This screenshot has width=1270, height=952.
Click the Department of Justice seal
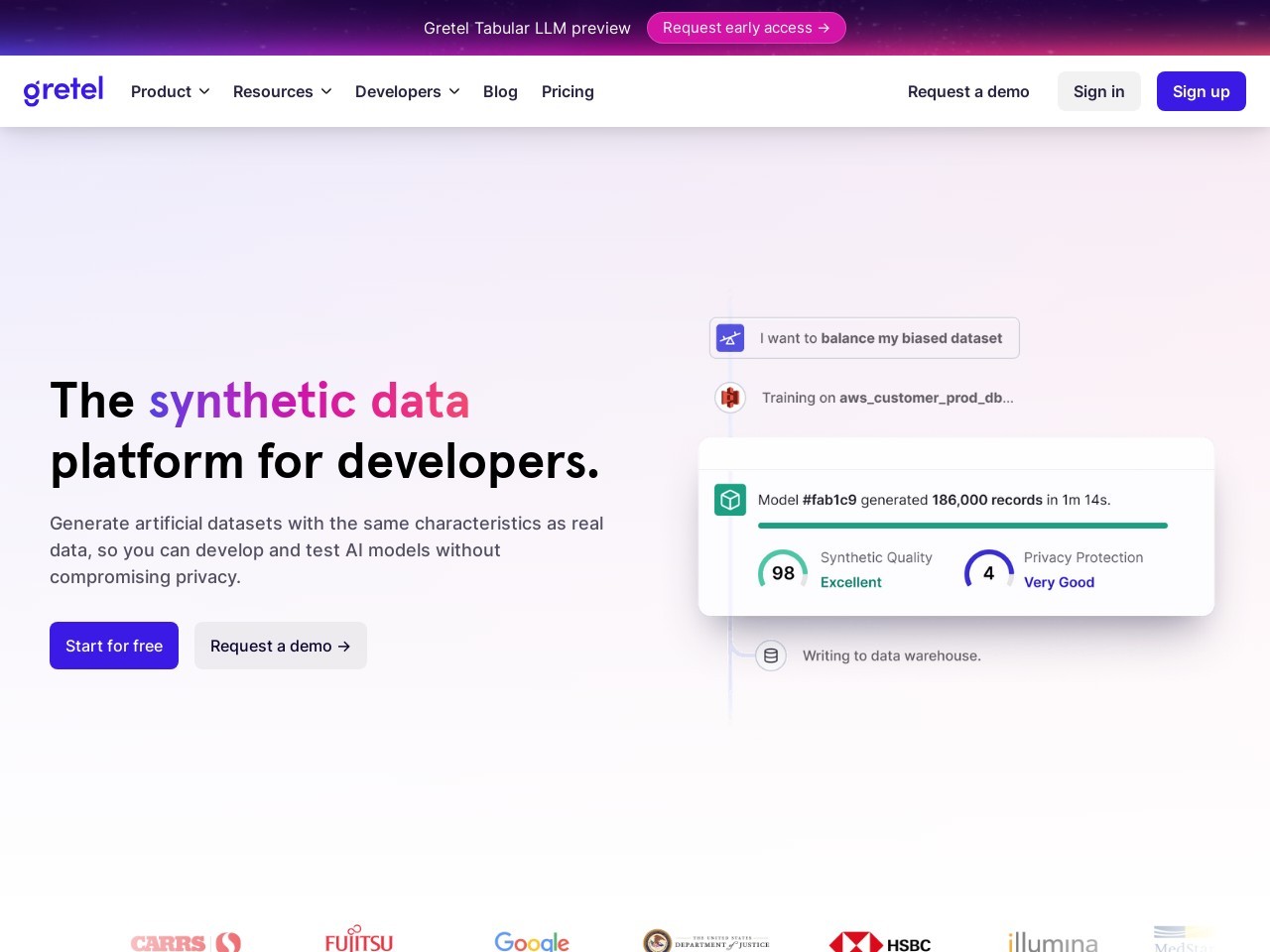[705, 940]
